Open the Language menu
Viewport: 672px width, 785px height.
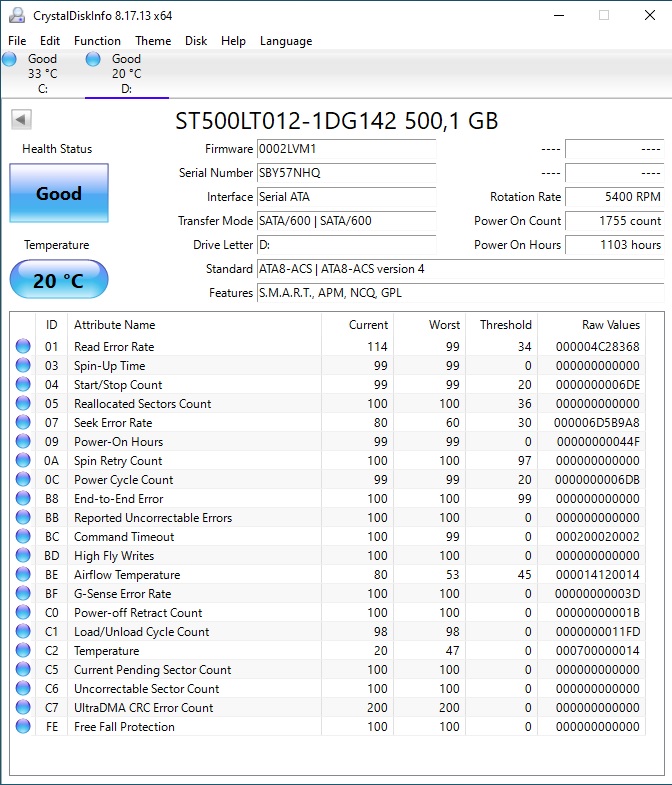coord(286,41)
